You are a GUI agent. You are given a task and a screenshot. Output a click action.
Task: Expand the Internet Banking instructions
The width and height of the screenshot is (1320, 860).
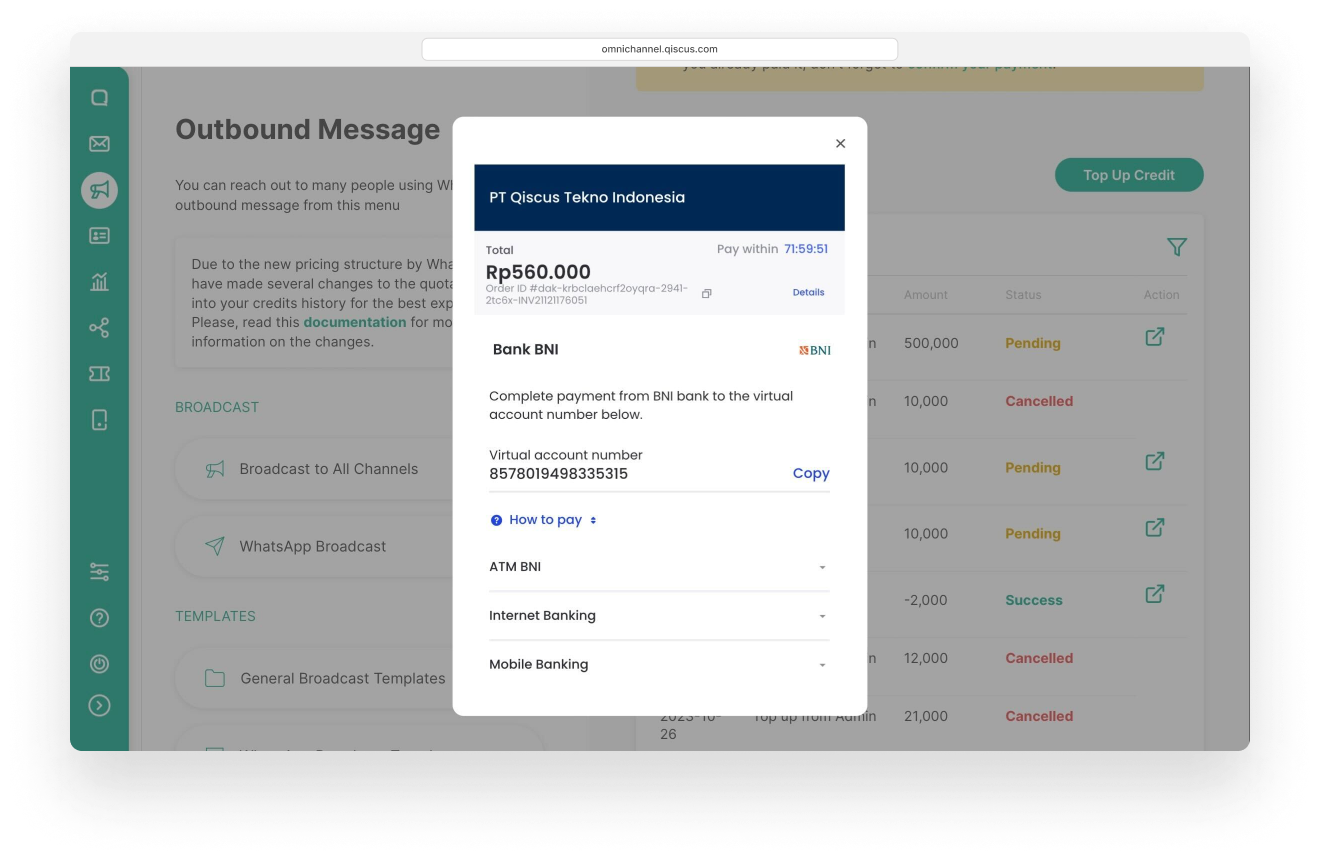click(x=659, y=616)
